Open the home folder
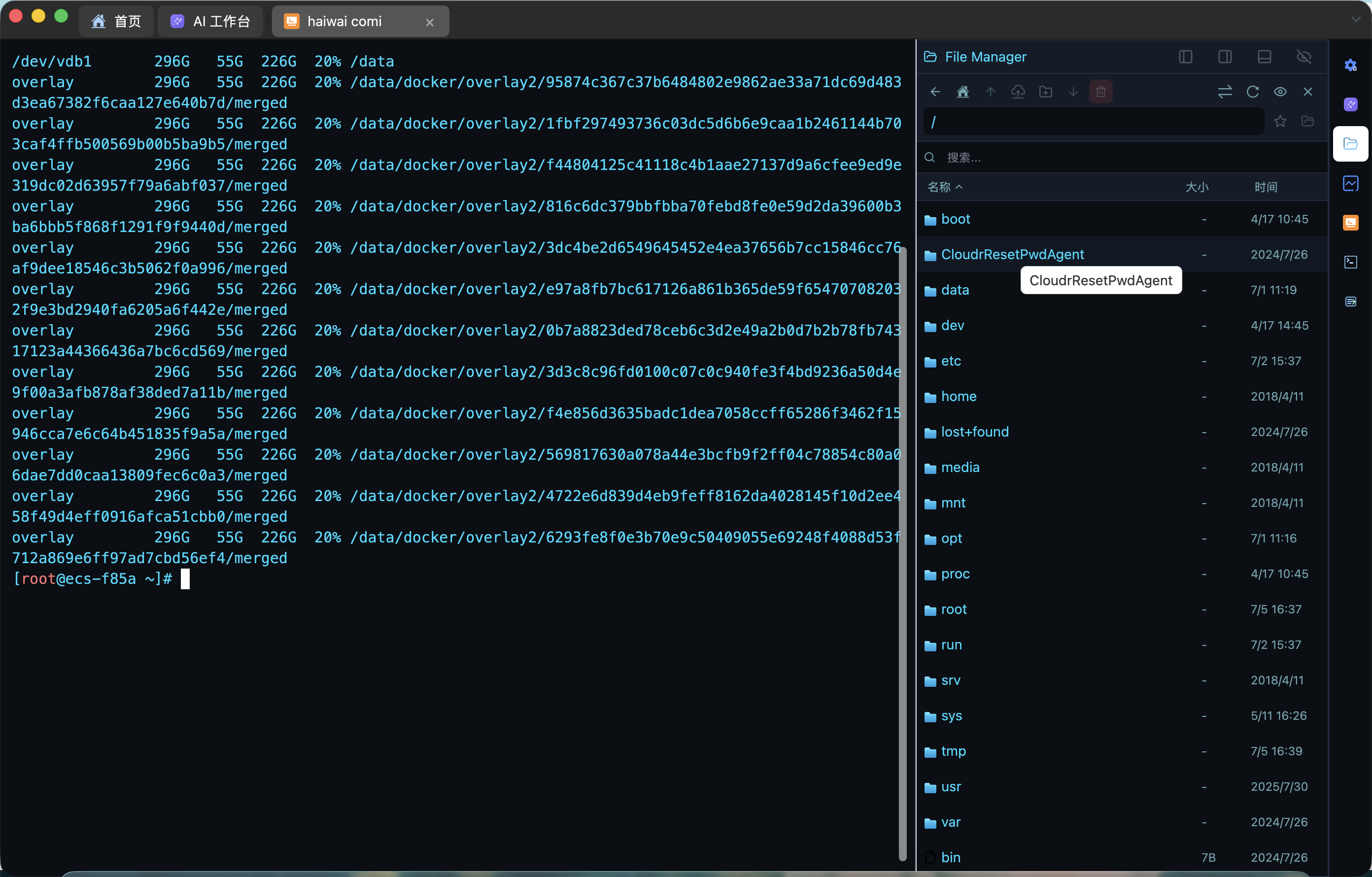Screen dimensions: 1372x877 coord(1123,396)
